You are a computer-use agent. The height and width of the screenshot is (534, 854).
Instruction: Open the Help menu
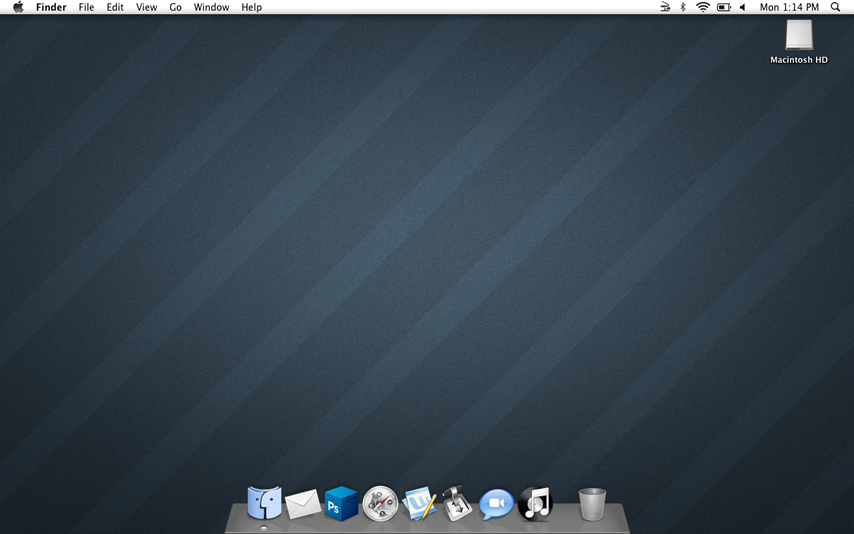pos(252,7)
